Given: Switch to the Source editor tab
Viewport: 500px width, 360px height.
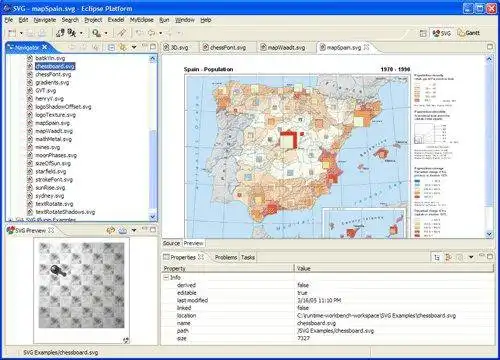Looking at the screenshot, I should (x=172, y=243).
